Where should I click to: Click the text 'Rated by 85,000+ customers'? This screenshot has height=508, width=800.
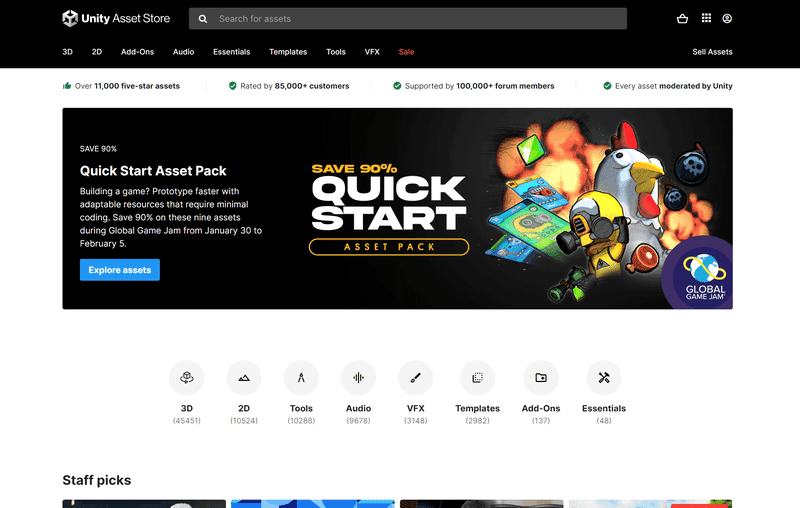pos(295,86)
